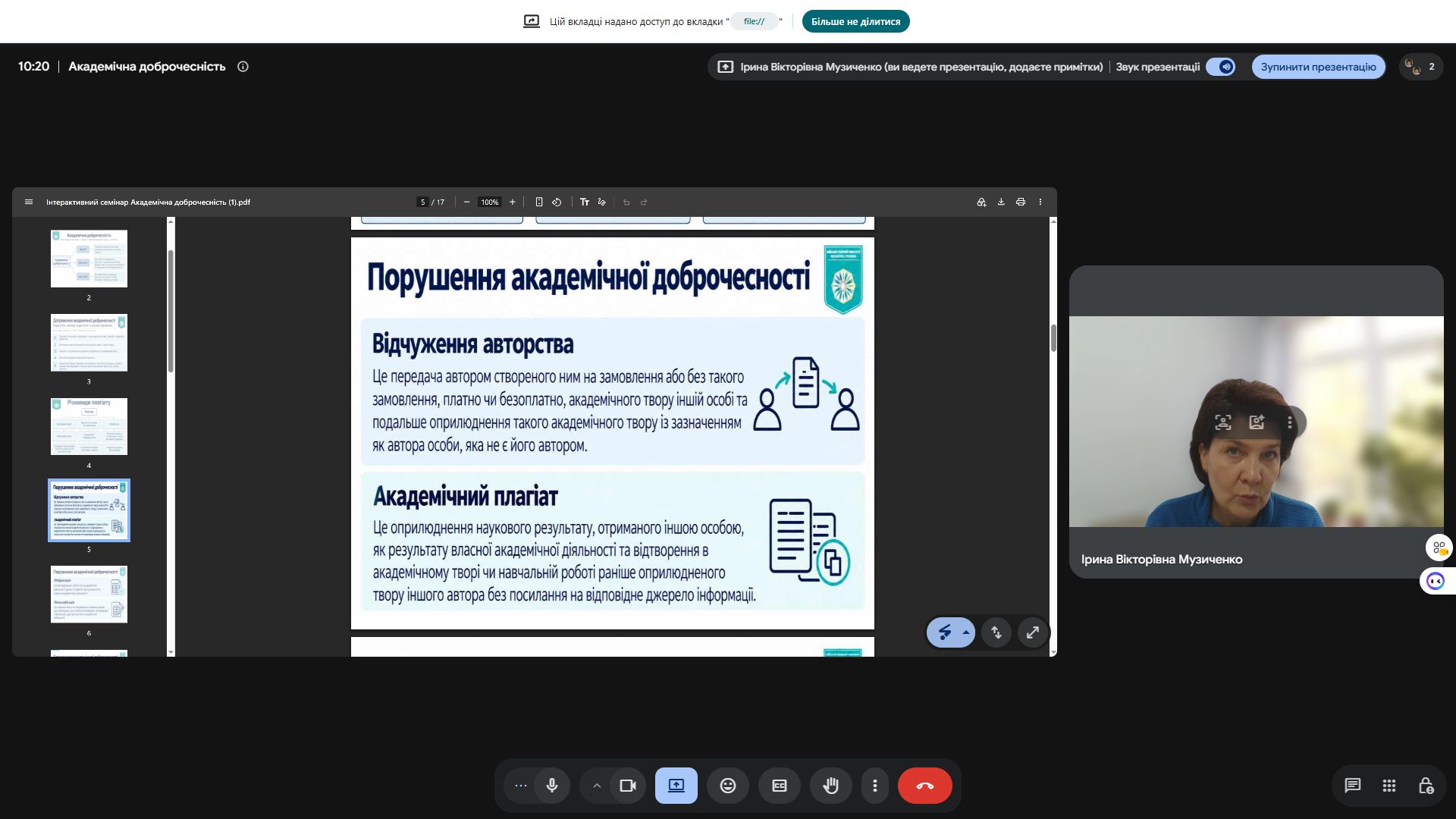Click the 10:20 meeting time

pyautogui.click(x=33, y=67)
